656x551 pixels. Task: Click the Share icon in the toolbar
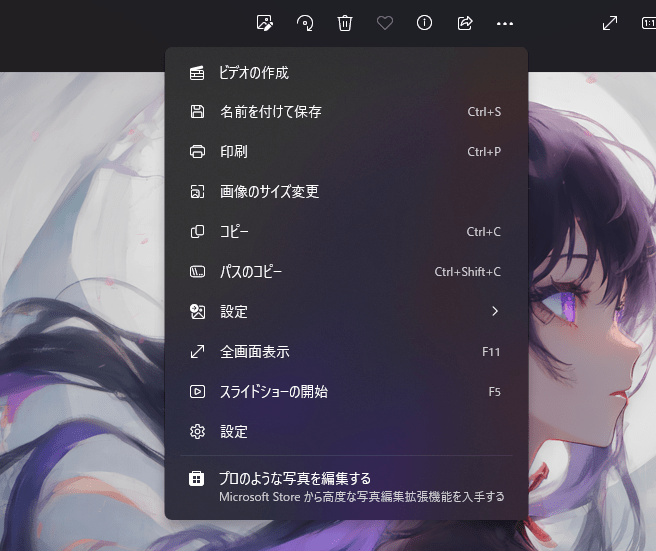click(x=465, y=23)
